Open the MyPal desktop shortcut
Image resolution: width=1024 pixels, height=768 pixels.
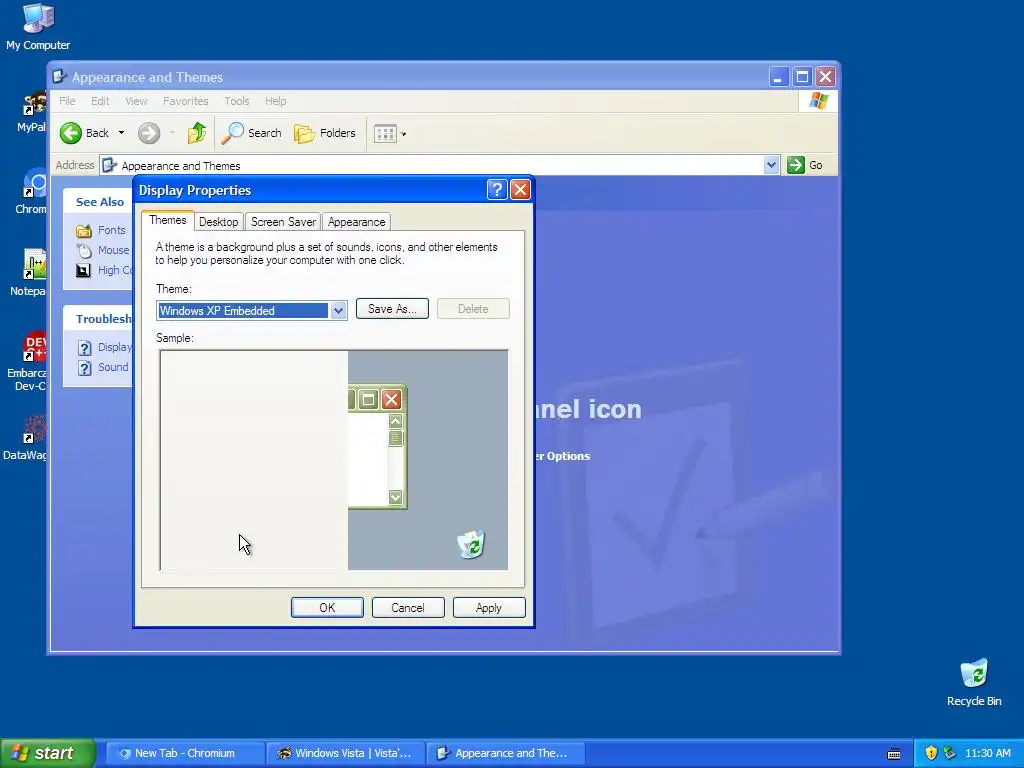pos(31,112)
